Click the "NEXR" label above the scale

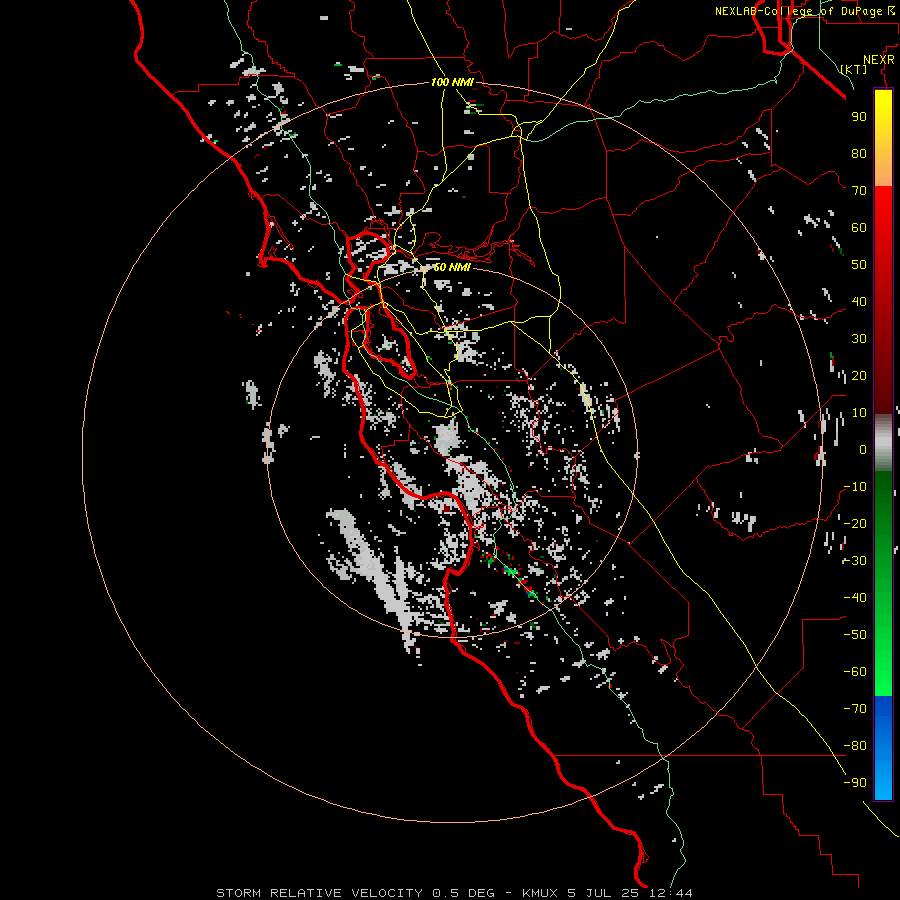[879, 60]
